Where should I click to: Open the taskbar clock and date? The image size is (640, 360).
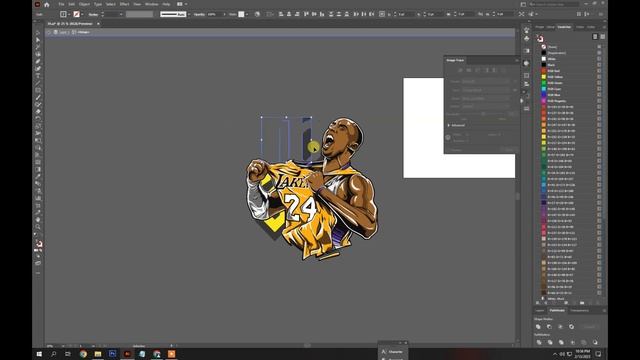click(582, 354)
